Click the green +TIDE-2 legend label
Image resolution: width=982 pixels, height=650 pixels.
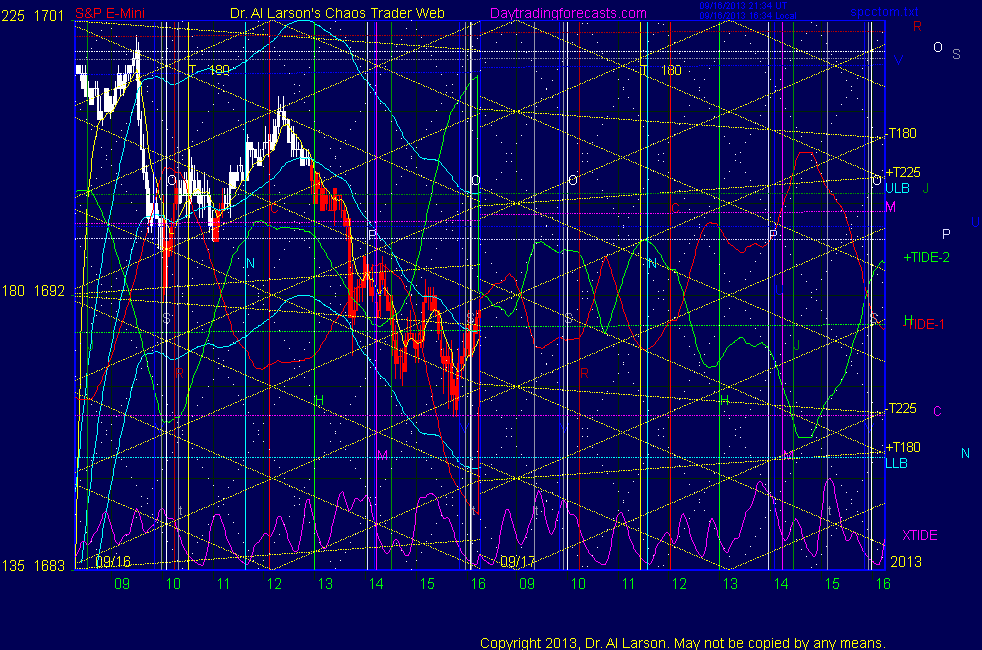point(926,257)
